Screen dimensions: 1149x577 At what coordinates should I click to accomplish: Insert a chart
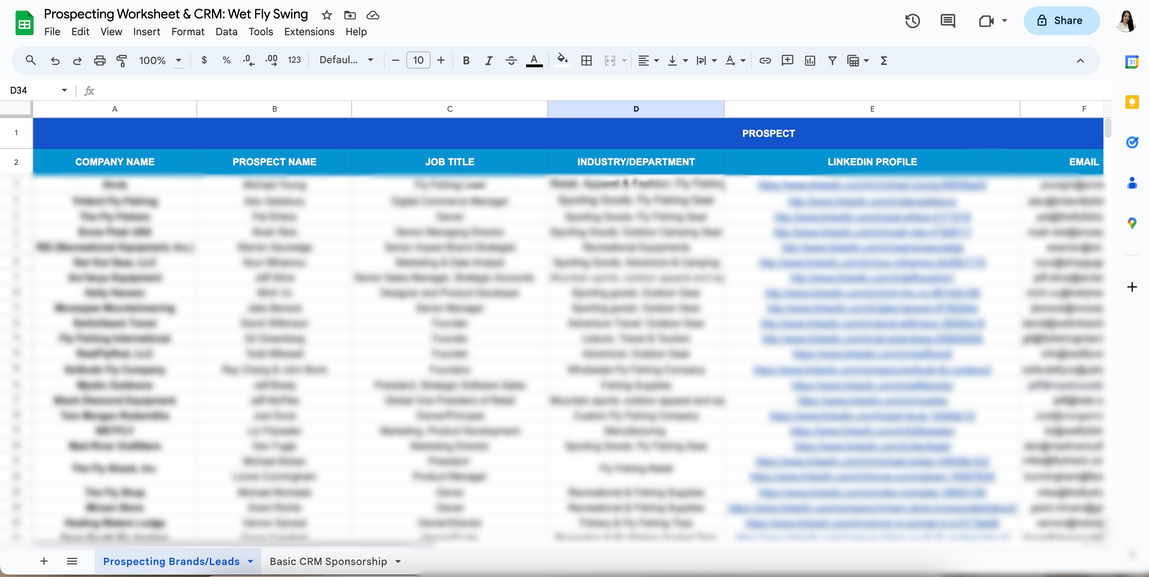[810, 61]
